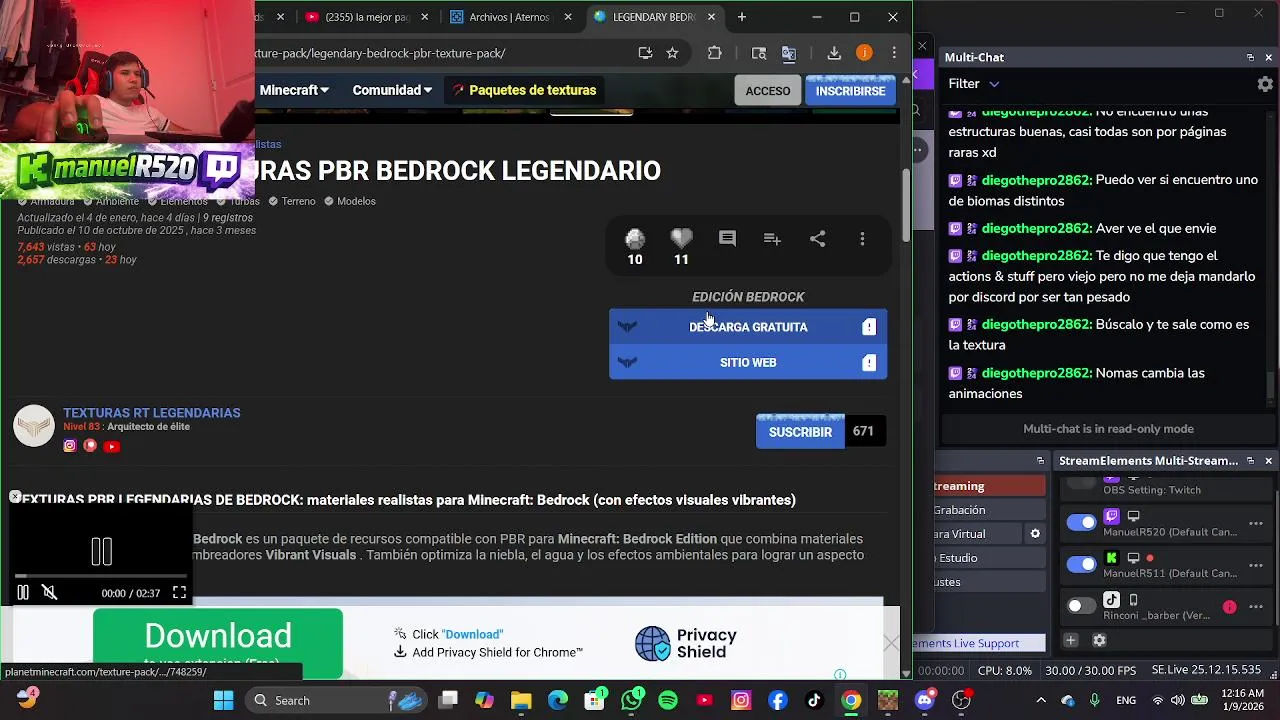Select the LEGENDARY BEDROCK tab
This screenshot has height=720, width=1280.
click(x=655, y=17)
